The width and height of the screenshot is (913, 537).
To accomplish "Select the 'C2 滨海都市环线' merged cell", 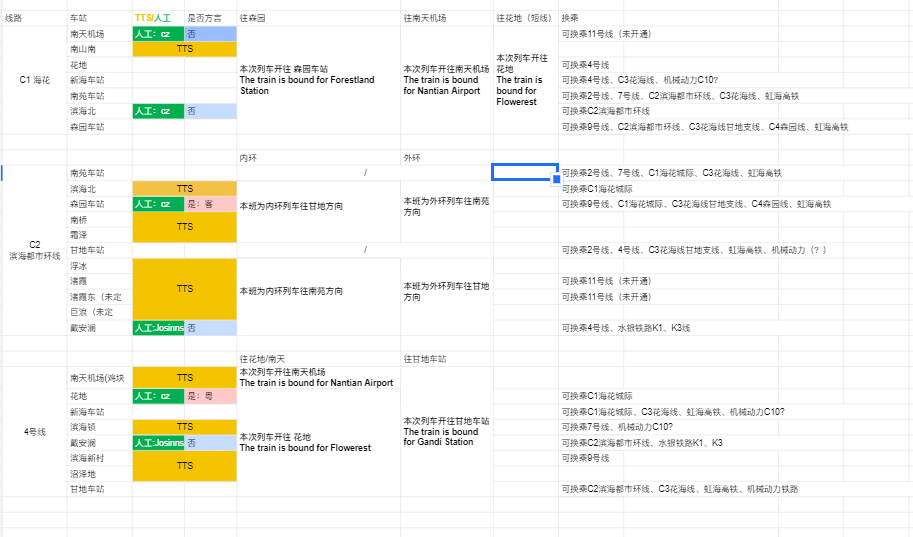I will (34, 250).
